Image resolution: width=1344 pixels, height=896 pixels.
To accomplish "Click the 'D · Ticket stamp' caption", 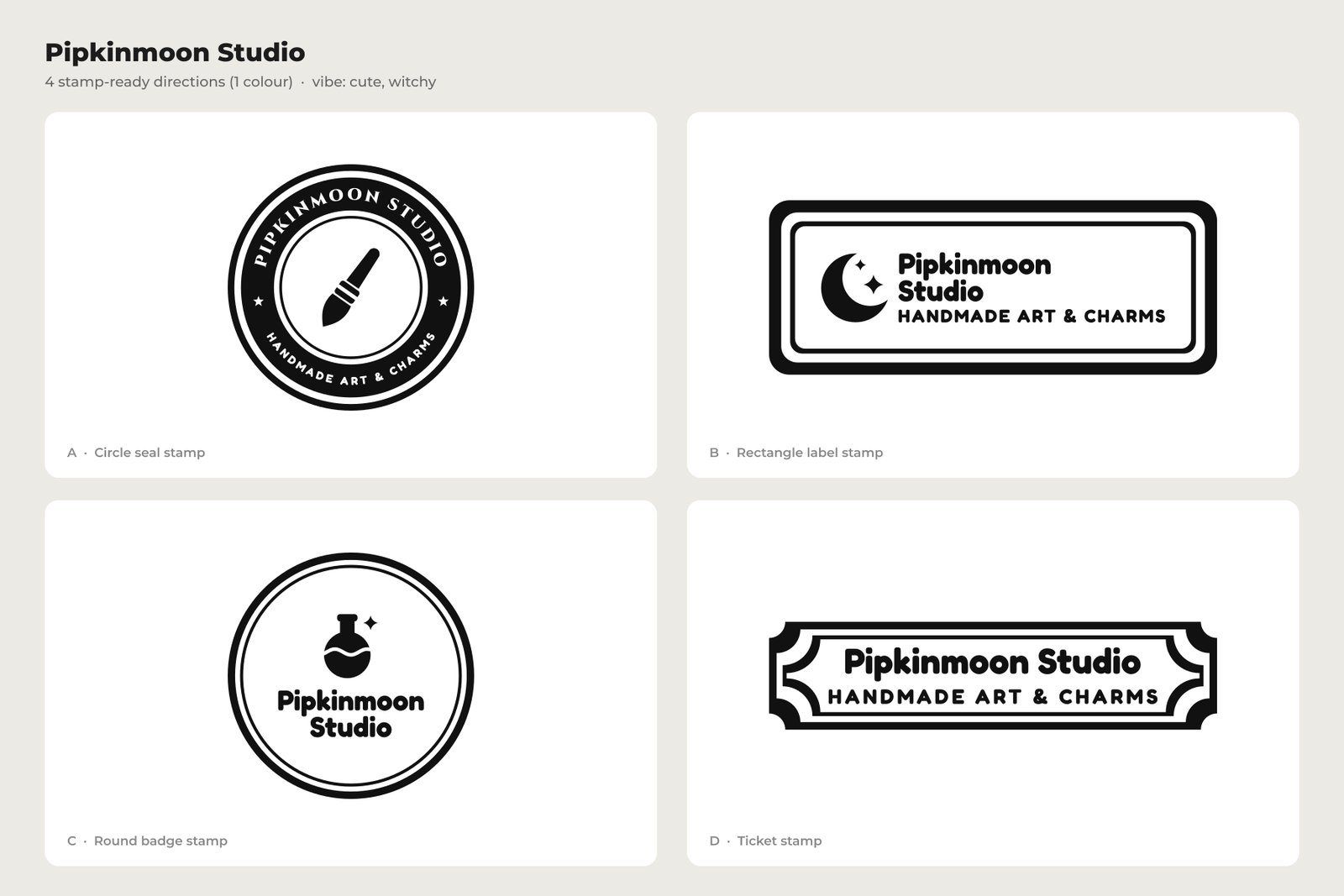I will tap(765, 841).
